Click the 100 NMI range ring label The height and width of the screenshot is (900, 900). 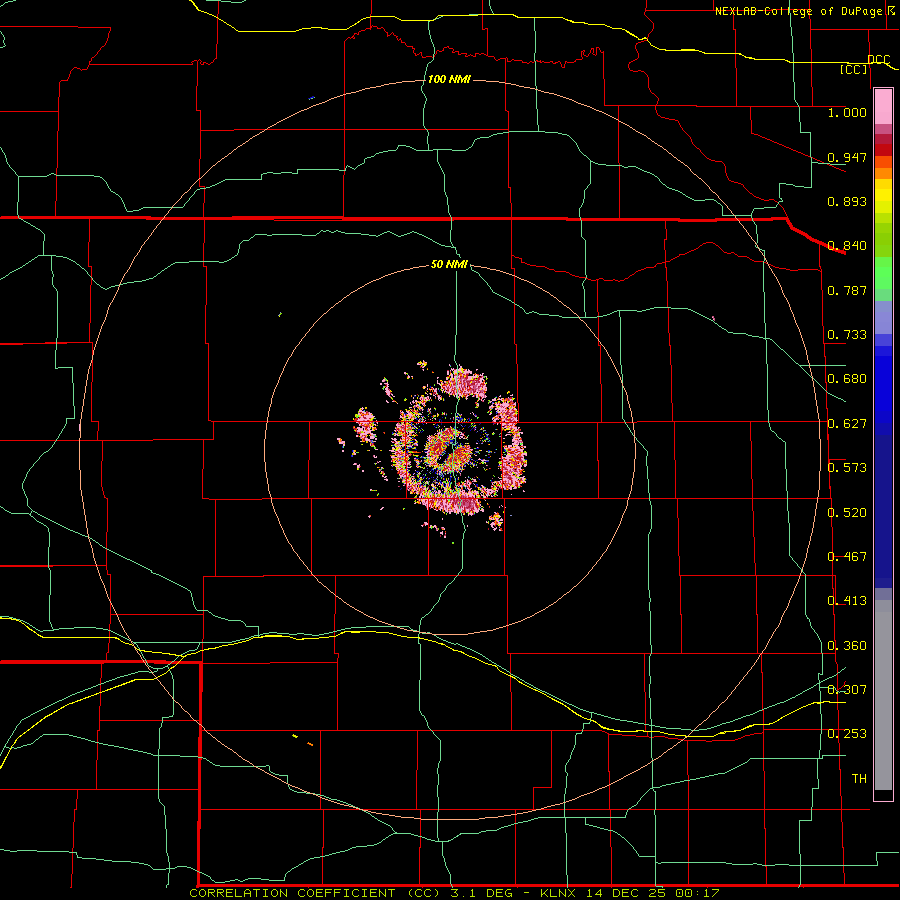[449, 79]
